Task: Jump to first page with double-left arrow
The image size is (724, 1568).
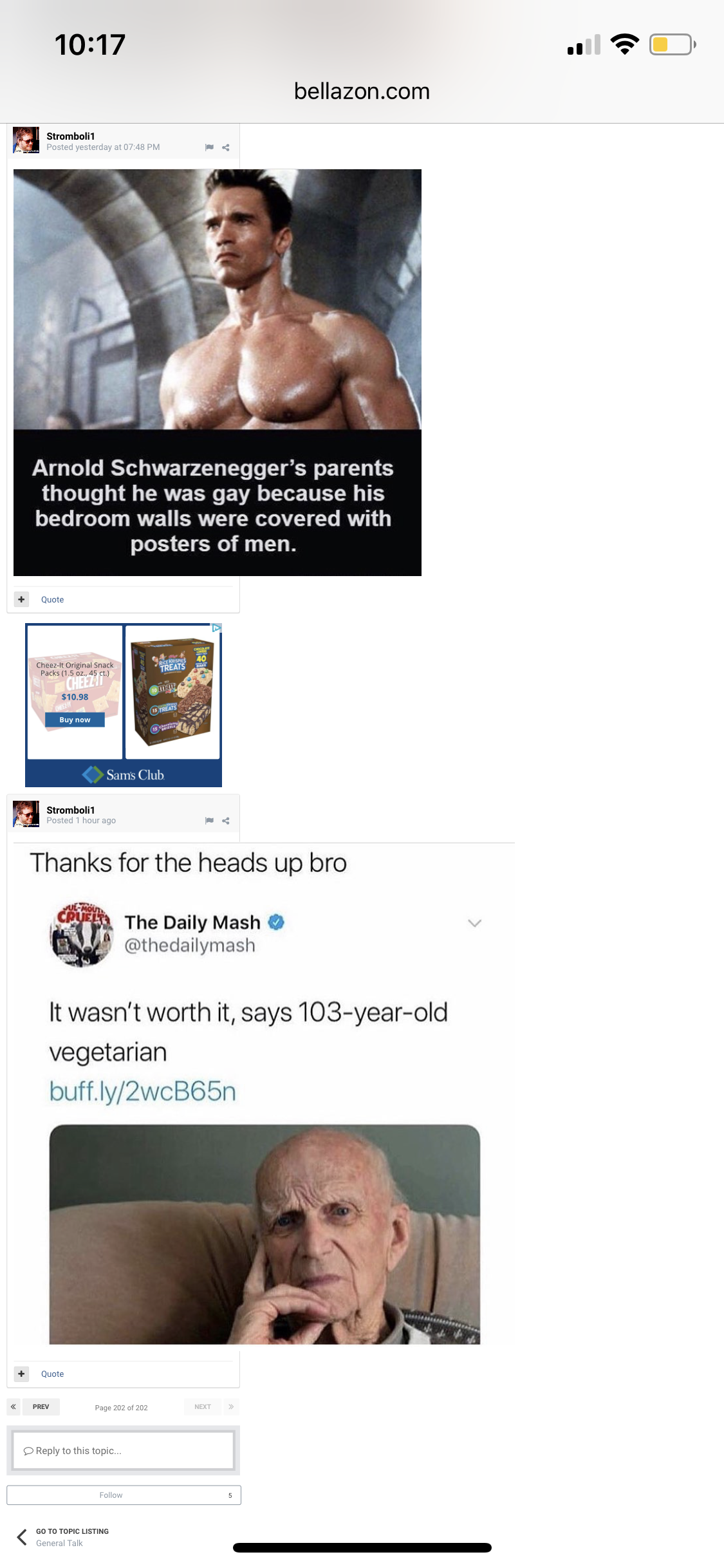Action: point(14,1406)
